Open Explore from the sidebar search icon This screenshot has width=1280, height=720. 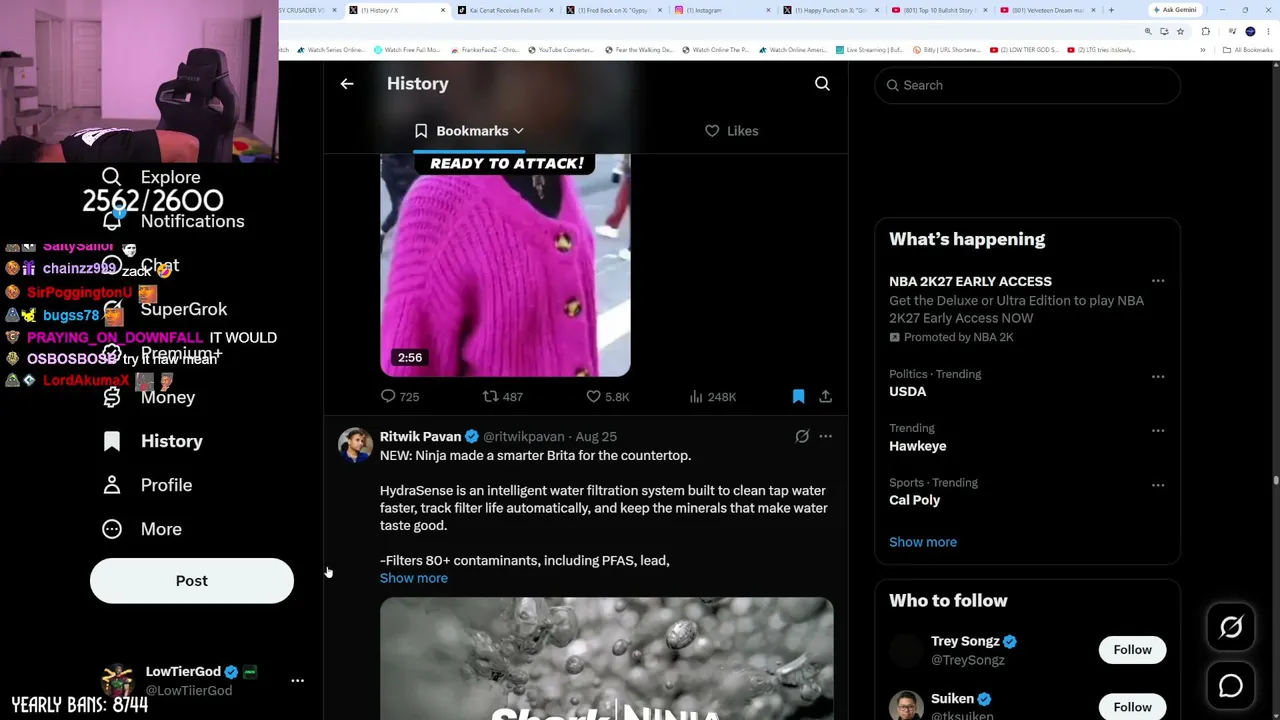pyautogui.click(x=111, y=177)
